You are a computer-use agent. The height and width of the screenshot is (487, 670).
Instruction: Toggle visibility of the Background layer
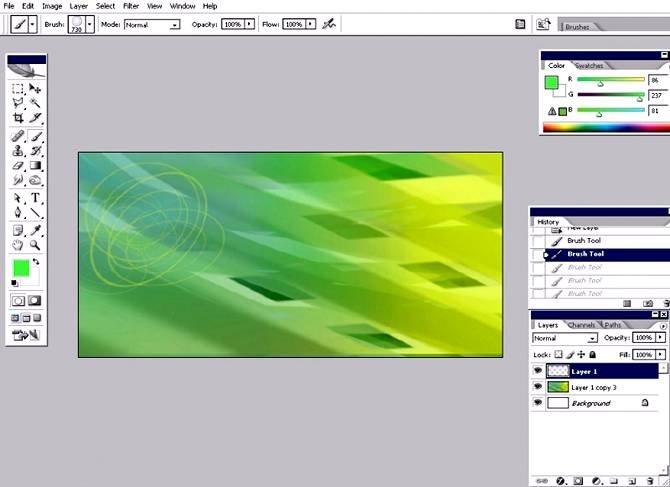538,403
